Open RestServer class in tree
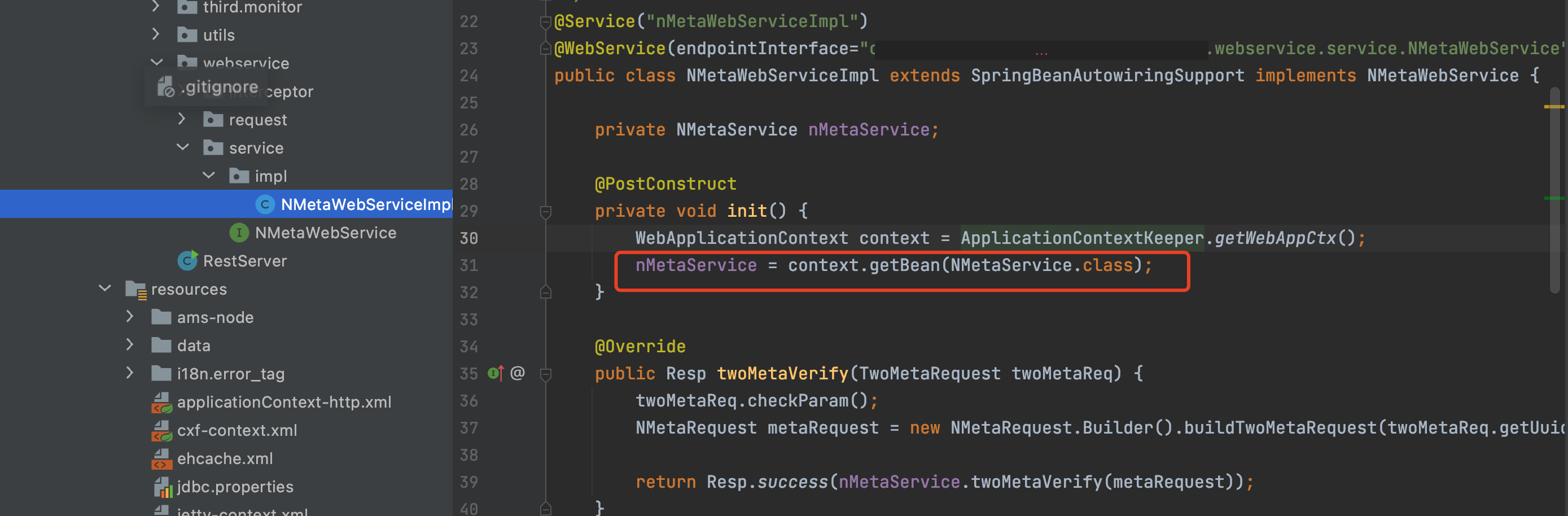The width and height of the screenshot is (1568, 516). point(245,260)
